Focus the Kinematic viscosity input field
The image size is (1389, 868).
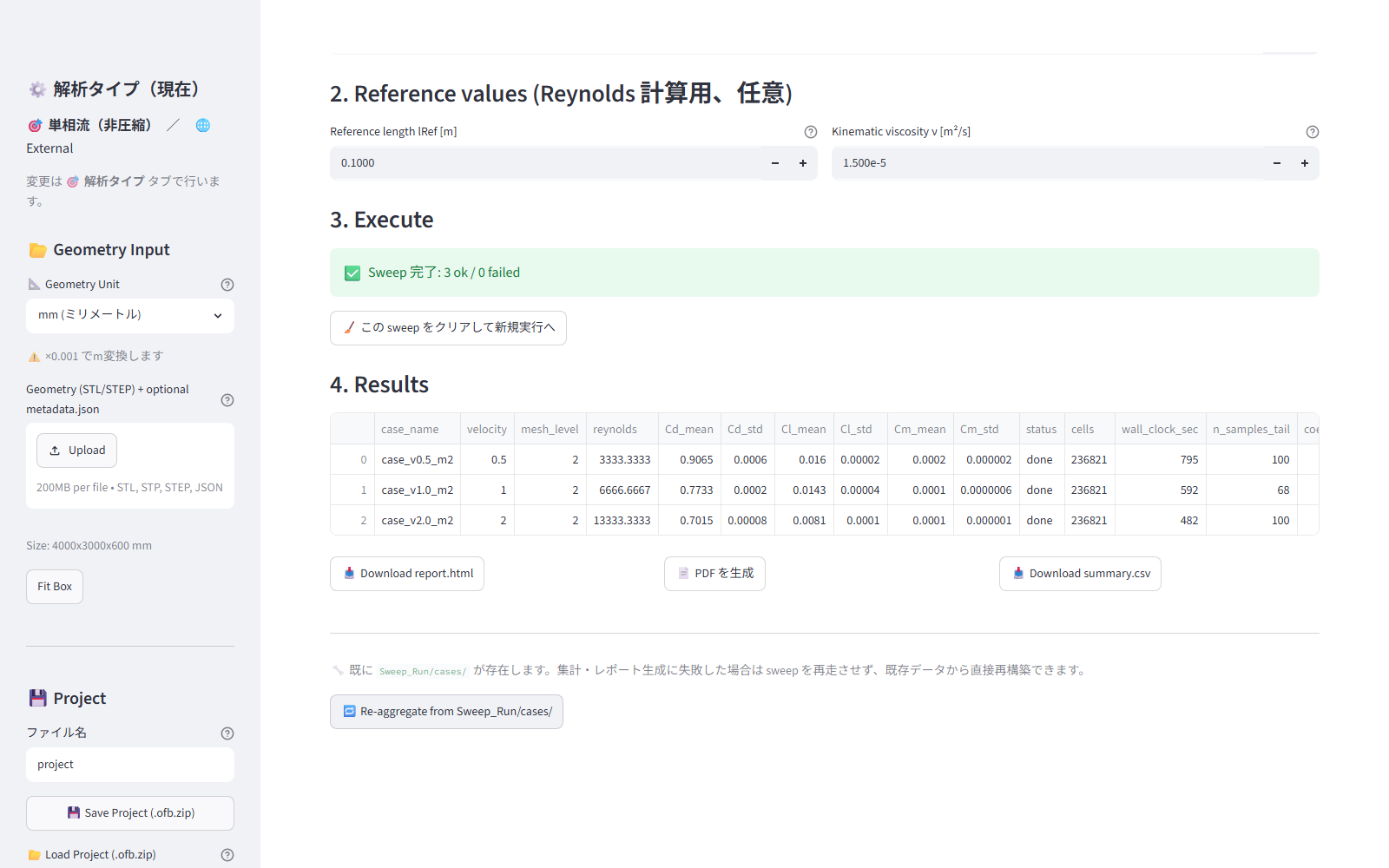point(1048,163)
